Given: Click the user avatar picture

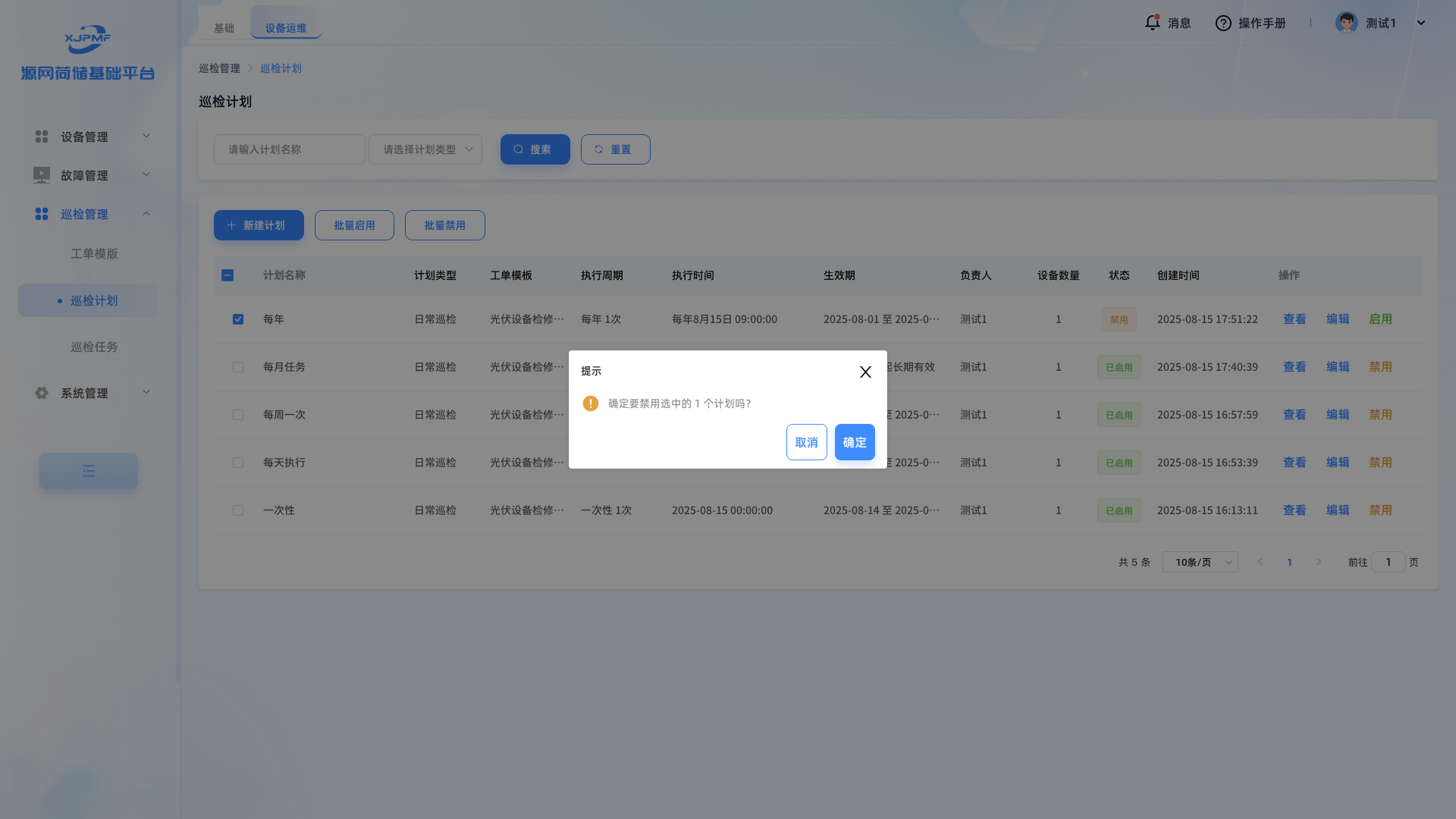Looking at the screenshot, I should click(x=1347, y=23).
